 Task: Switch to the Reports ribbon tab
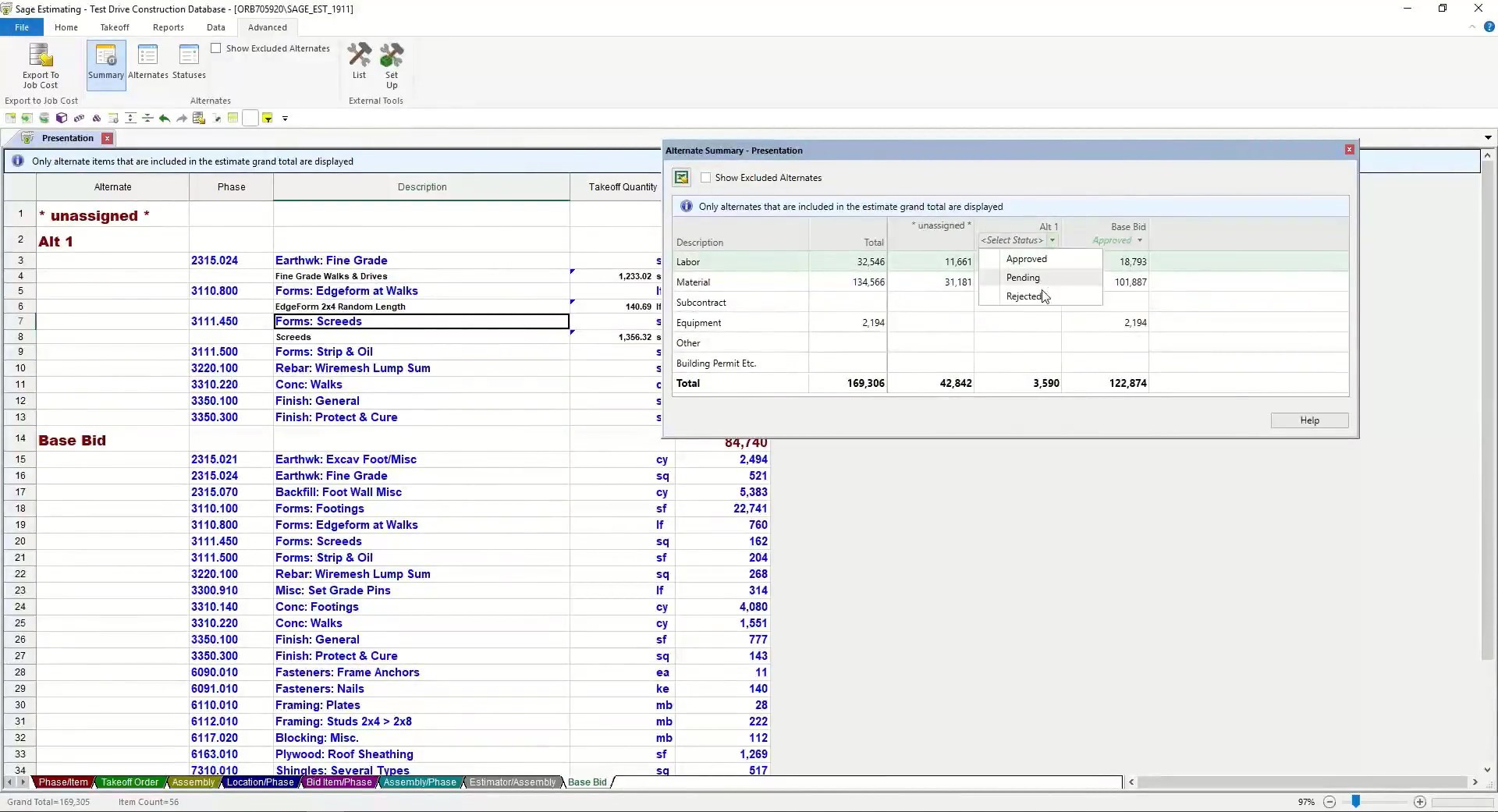click(x=169, y=27)
